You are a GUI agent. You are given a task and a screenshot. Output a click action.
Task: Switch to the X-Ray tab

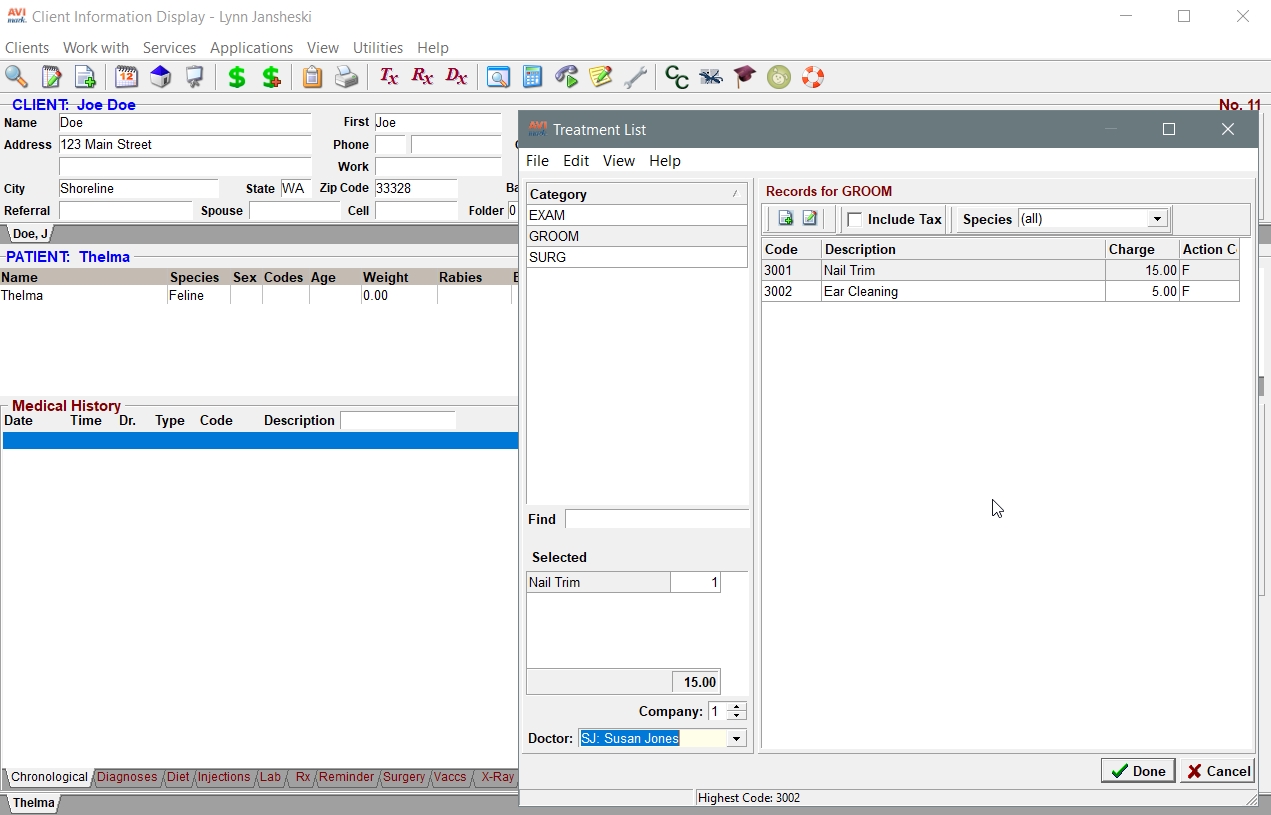497,777
